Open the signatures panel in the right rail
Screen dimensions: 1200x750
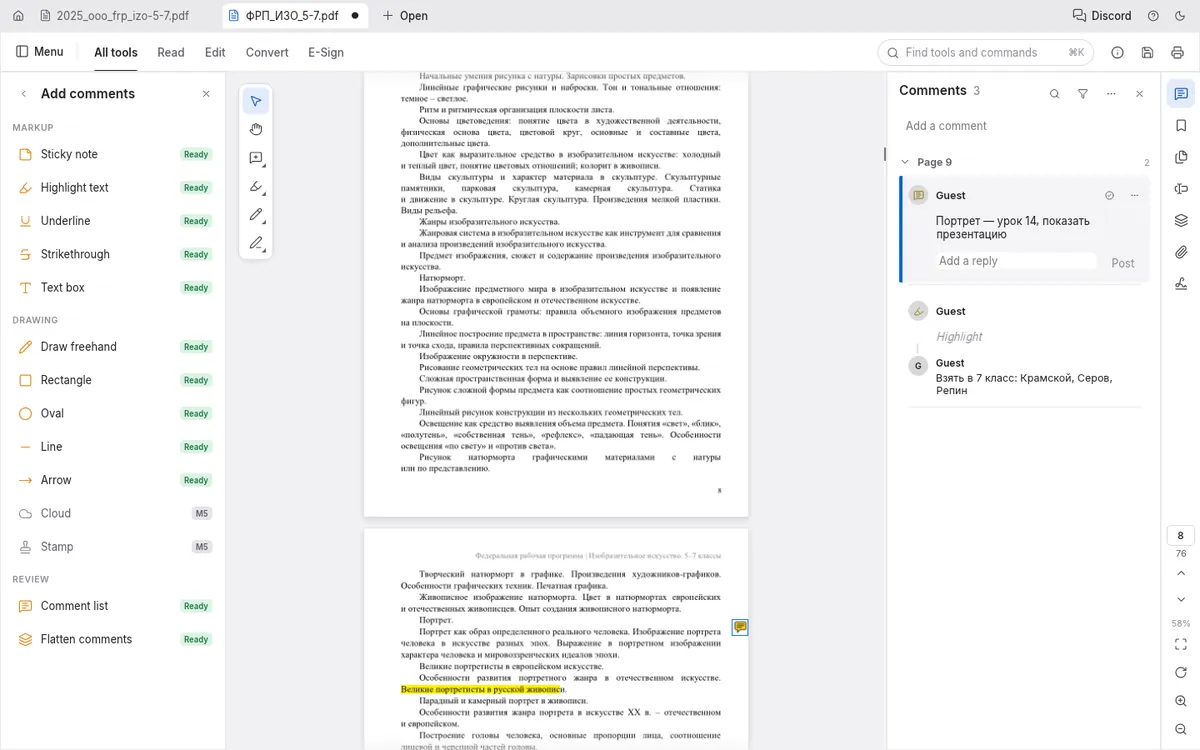(1181, 283)
